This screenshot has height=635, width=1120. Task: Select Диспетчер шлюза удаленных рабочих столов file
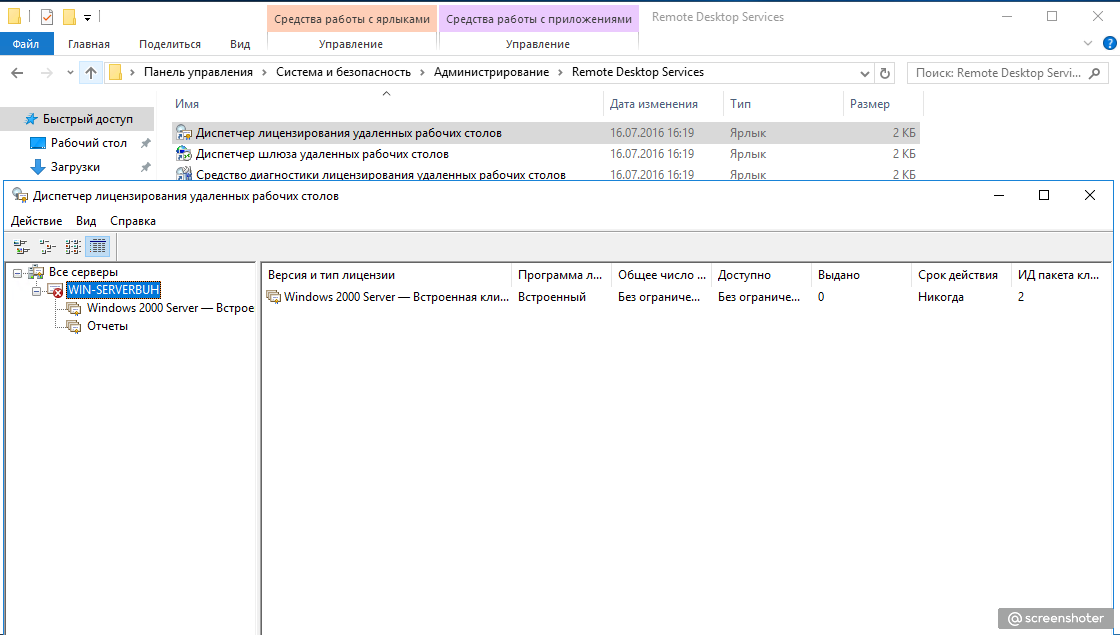tap(322, 154)
